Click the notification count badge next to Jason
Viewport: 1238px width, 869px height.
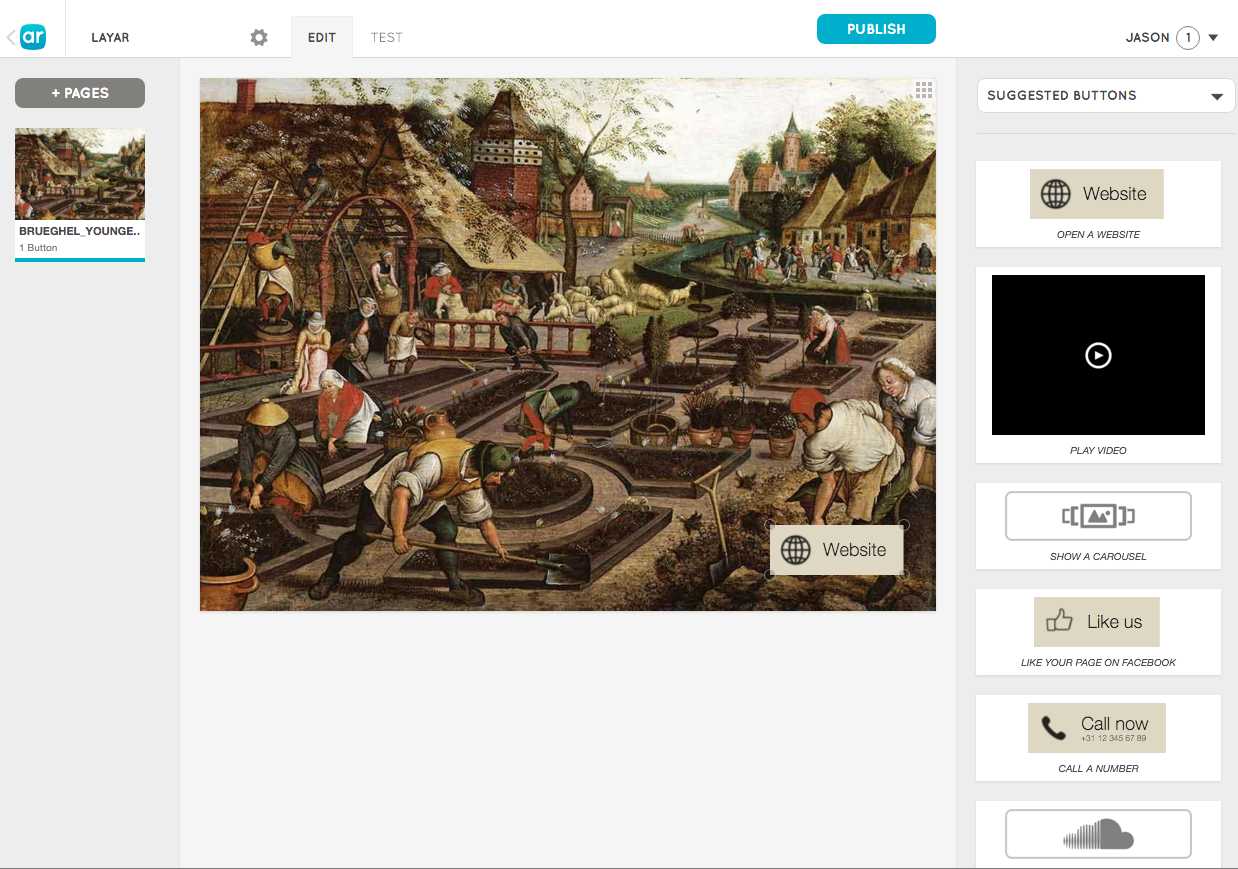click(x=1187, y=38)
